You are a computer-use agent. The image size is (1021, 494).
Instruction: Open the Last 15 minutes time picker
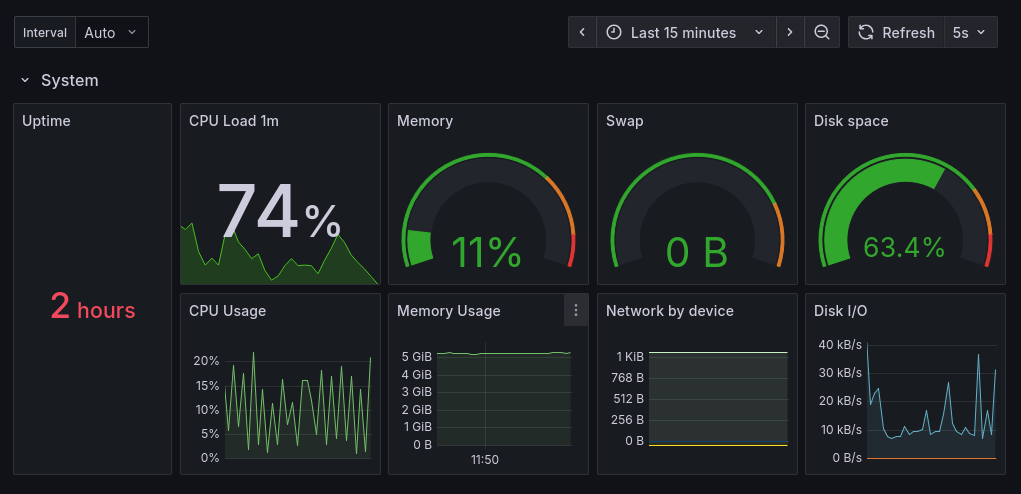tap(685, 32)
